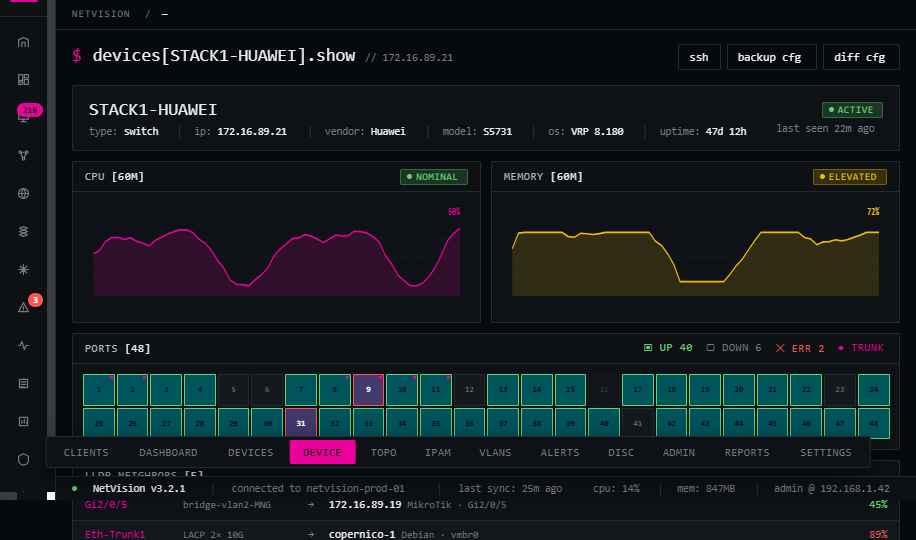
Task: Click the model value S5731
Action: (498, 131)
